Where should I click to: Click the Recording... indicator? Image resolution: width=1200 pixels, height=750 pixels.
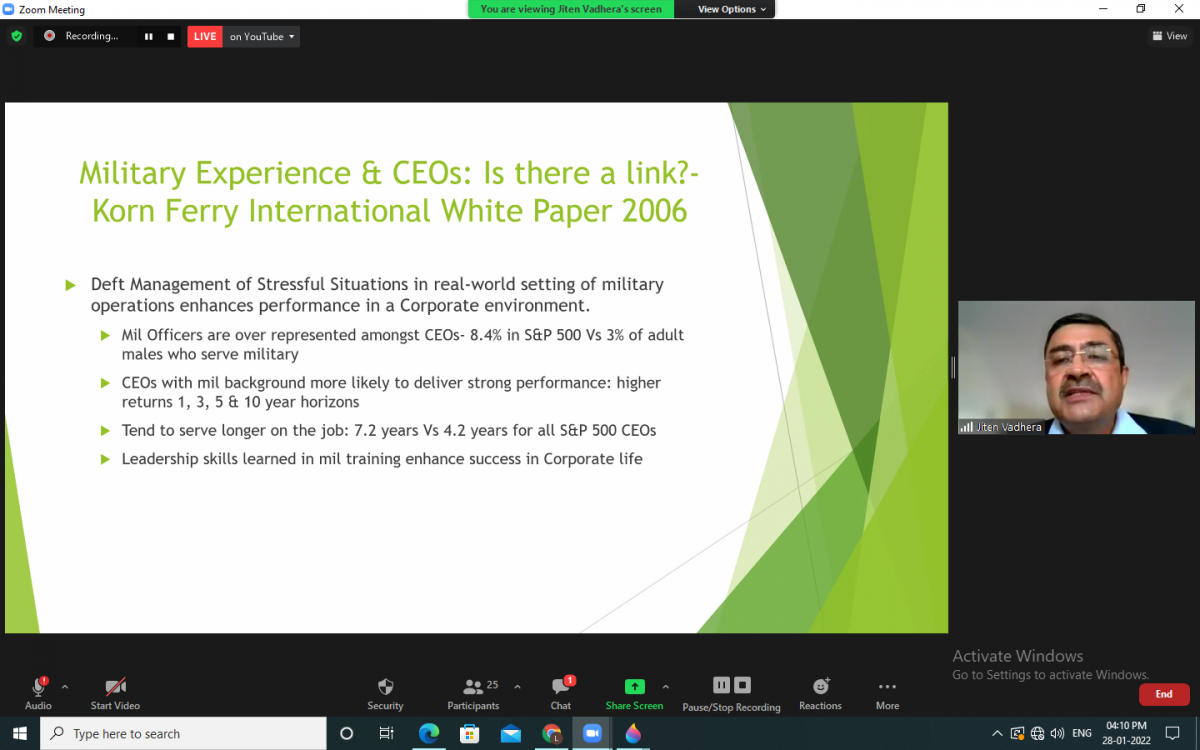82,36
